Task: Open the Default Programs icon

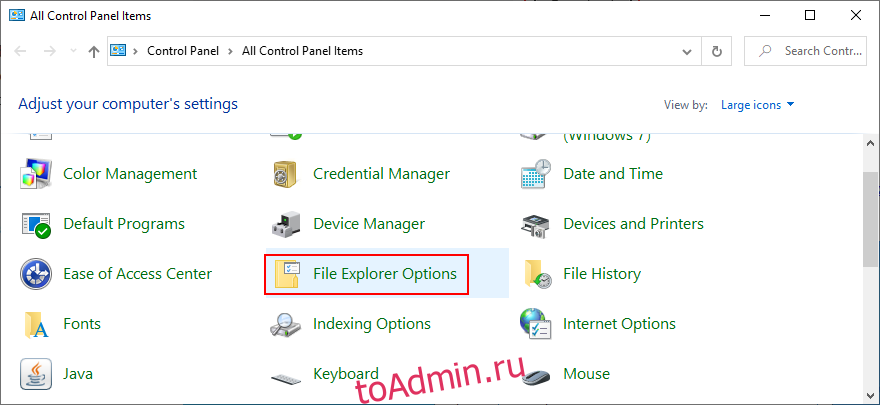Action: coord(36,224)
